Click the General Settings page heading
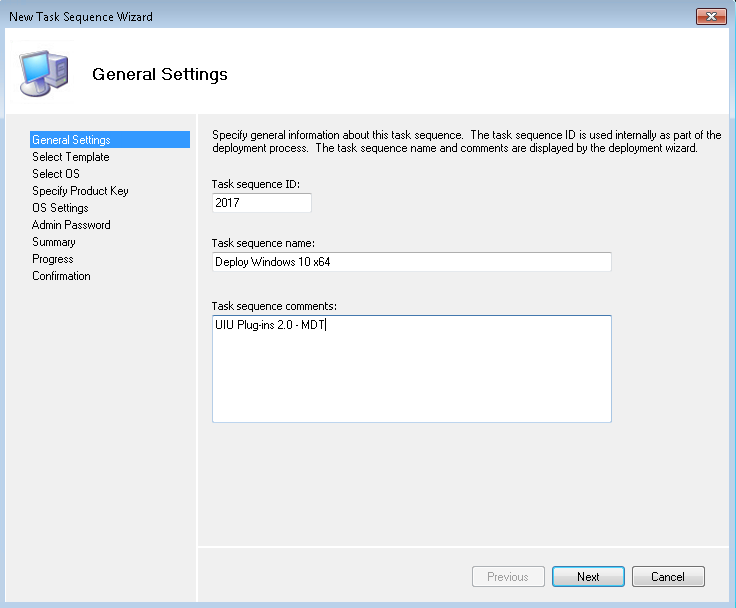736x608 pixels. tap(160, 74)
